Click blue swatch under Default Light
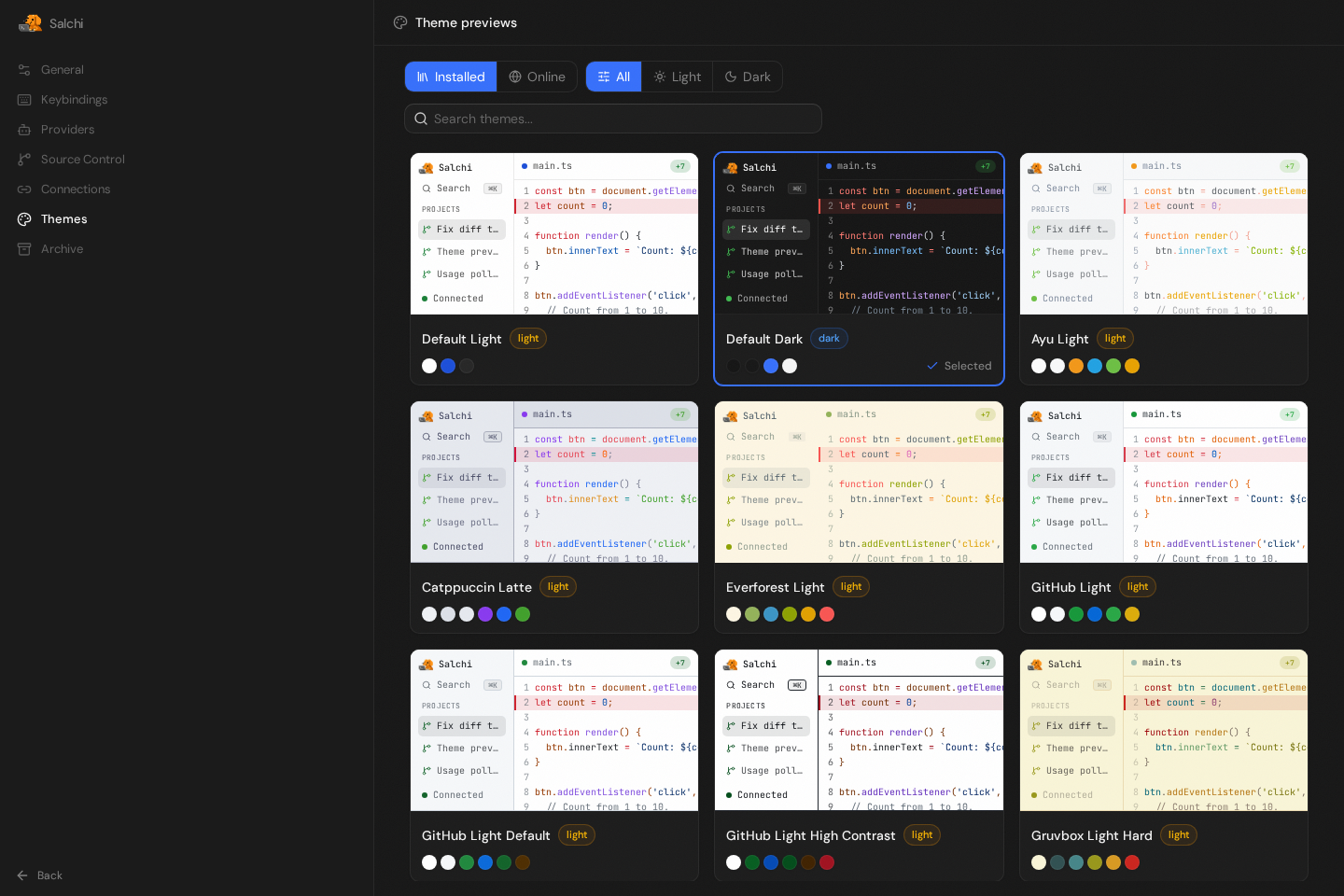Viewport: 1344px width, 896px height. 448,366
